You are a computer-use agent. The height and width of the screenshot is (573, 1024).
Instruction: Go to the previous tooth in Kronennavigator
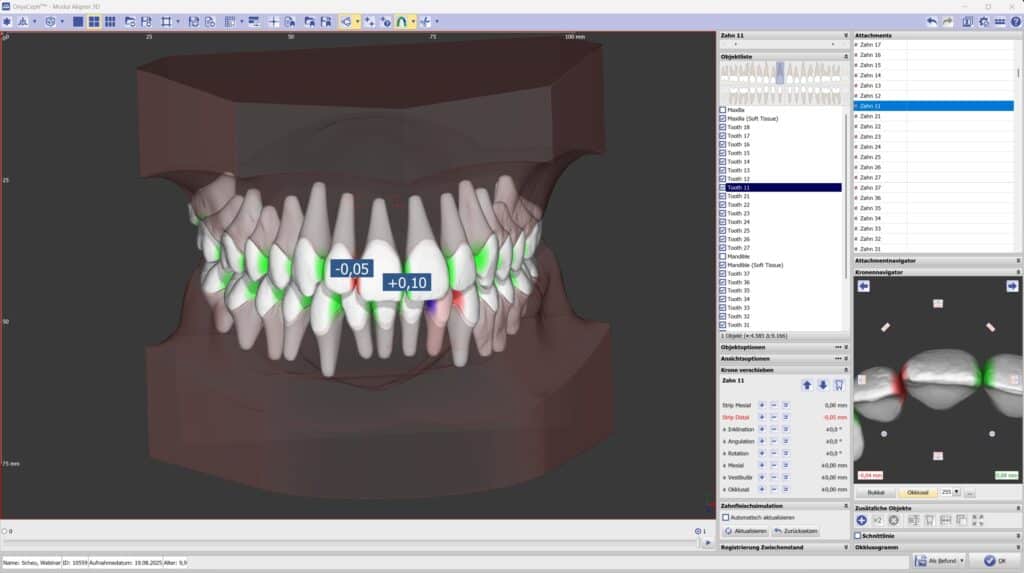click(x=863, y=286)
